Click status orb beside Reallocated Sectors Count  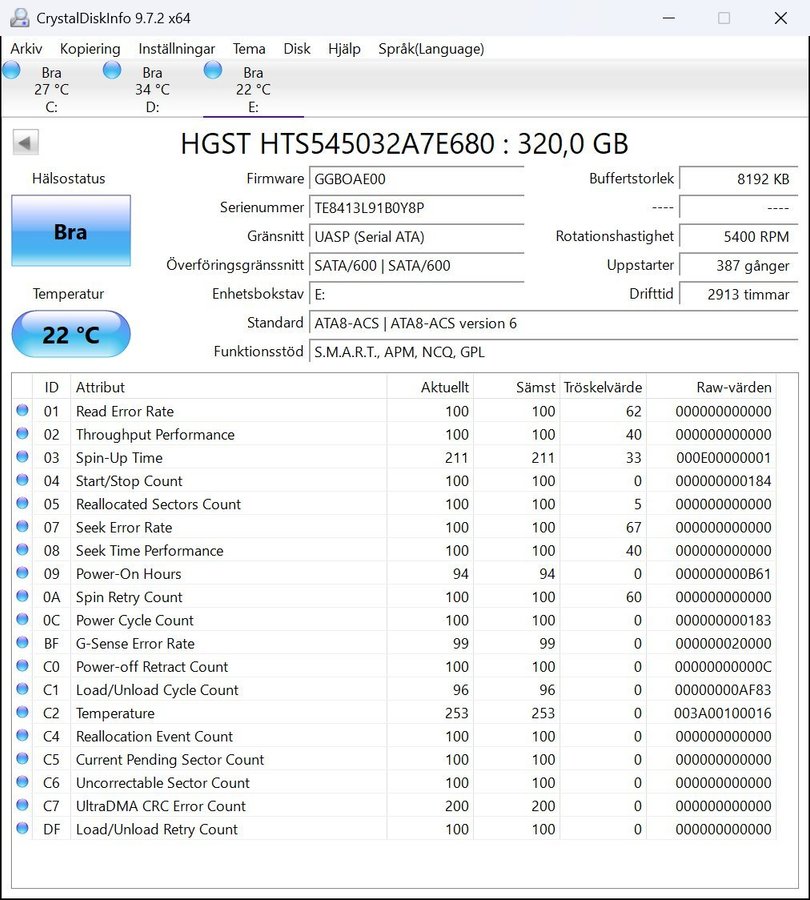(x=22, y=504)
